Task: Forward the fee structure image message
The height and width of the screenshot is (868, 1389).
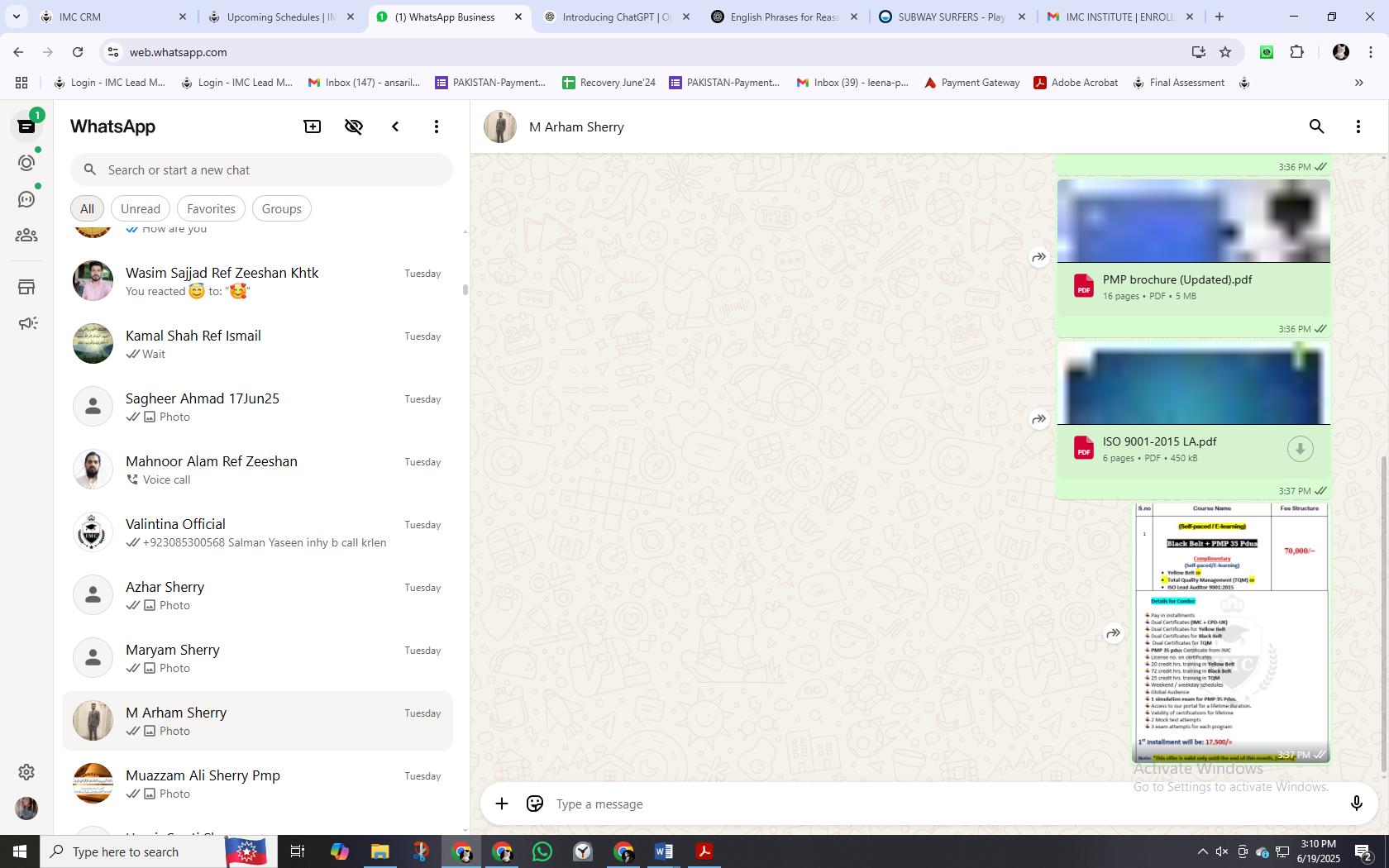Action: coord(1114,633)
